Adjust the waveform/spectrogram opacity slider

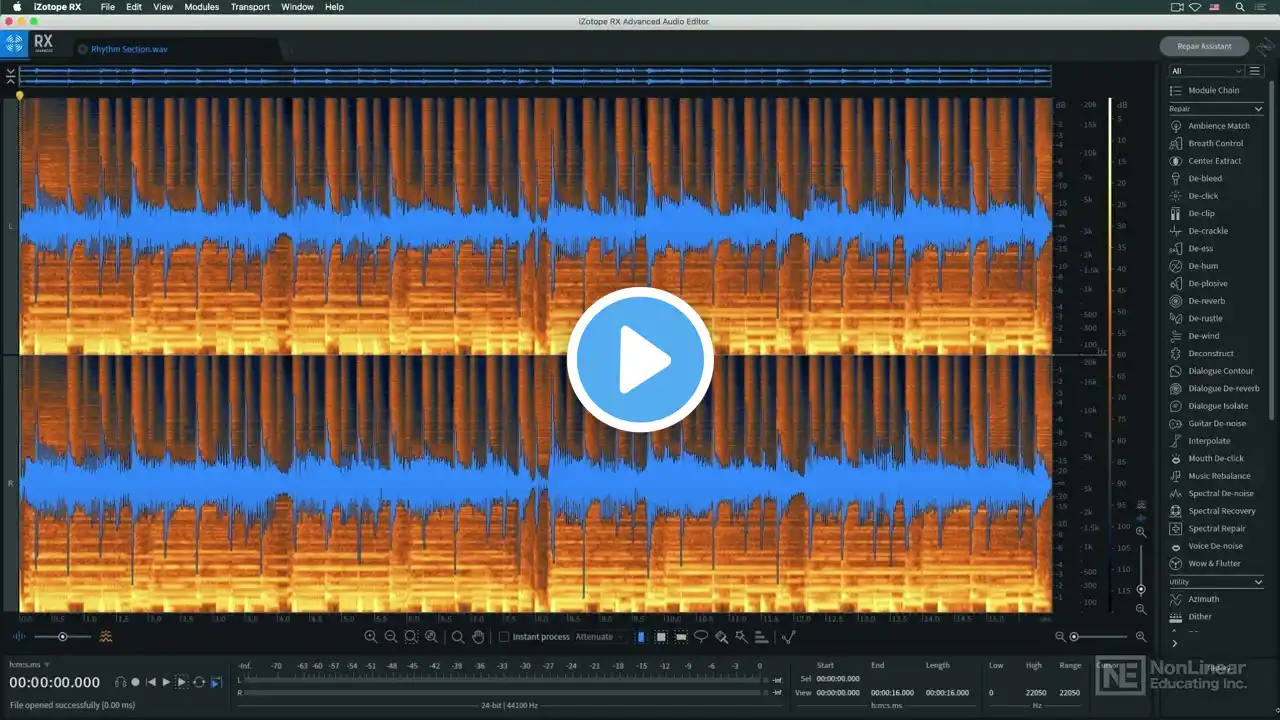(x=62, y=637)
